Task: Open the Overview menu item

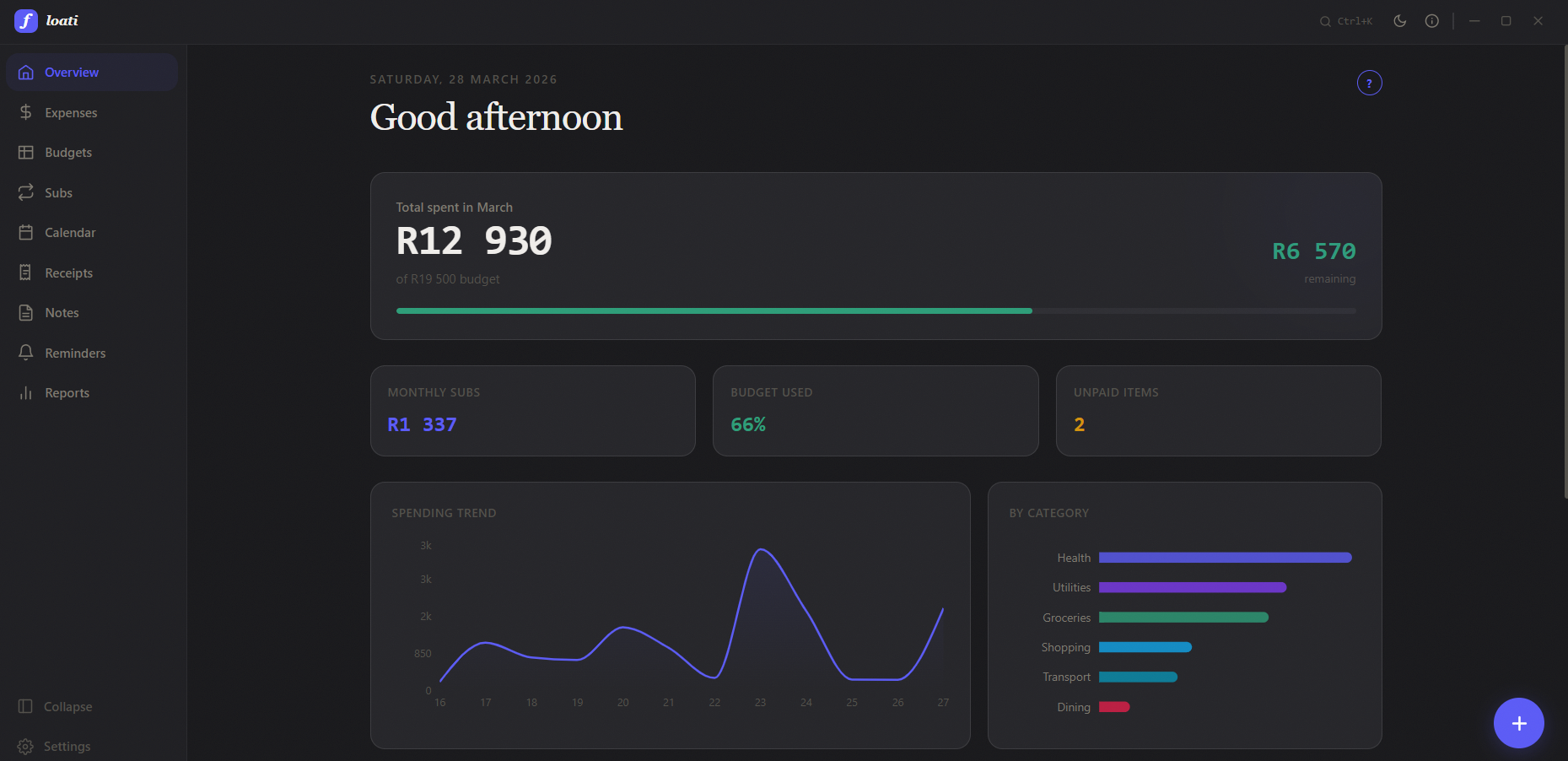Action: click(x=92, y=73)
